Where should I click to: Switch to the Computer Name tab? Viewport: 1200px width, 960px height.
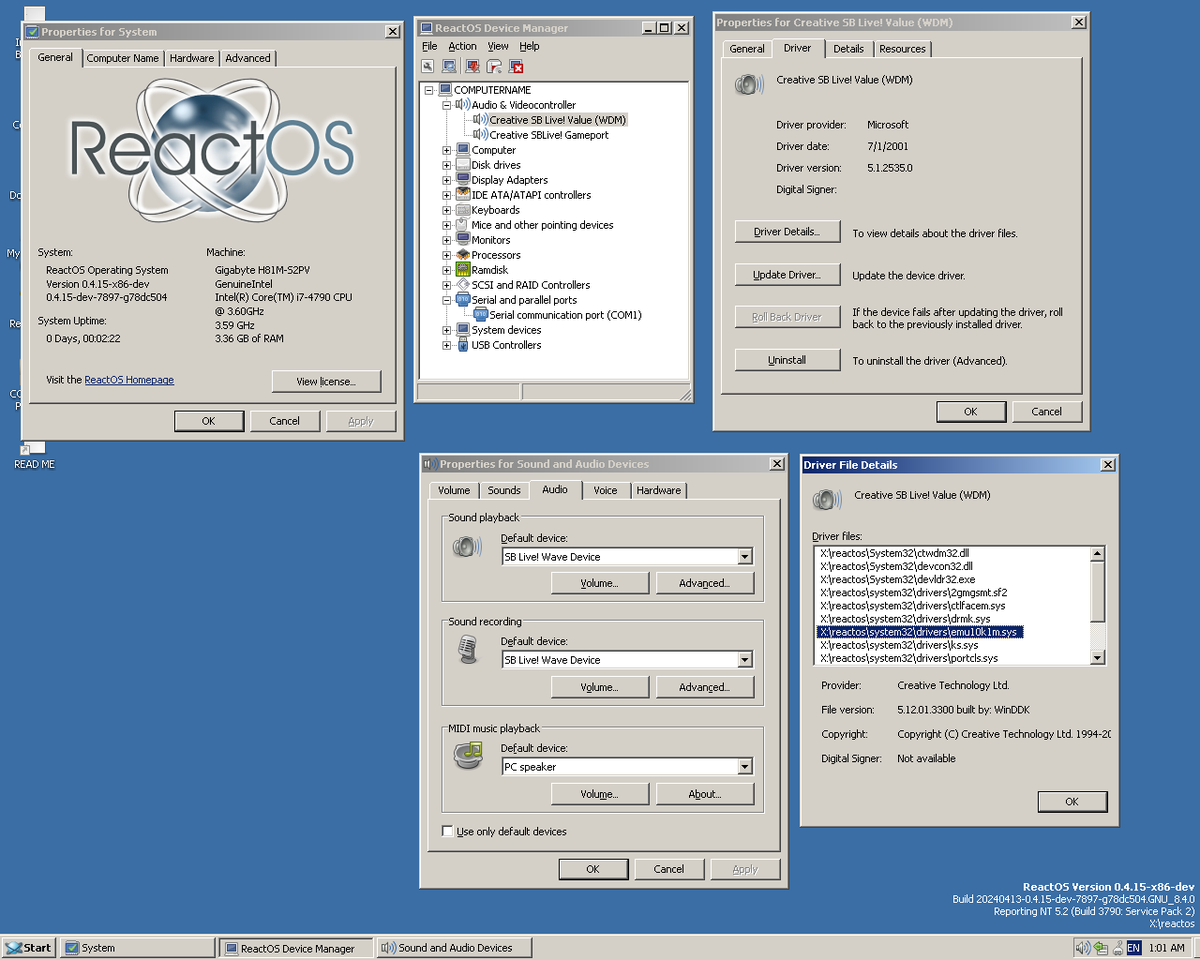[123, 58]
